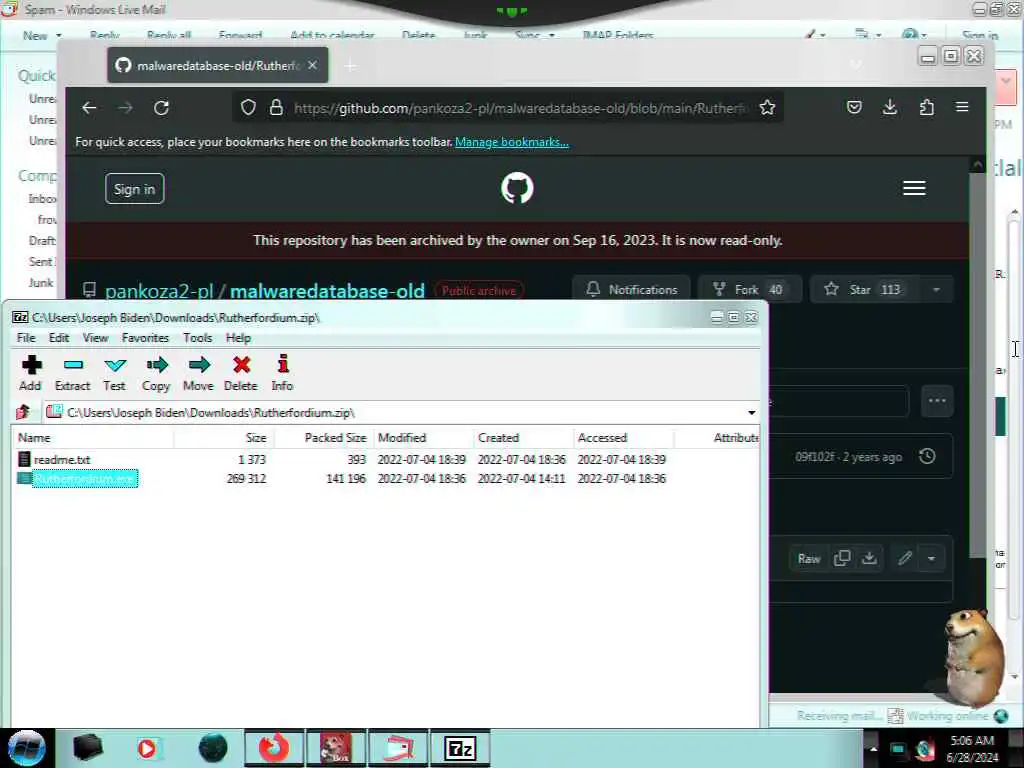This screenshot has height=768, width=1024.
Task: Click the GitHub Sign in button
Action: (135, 189)
